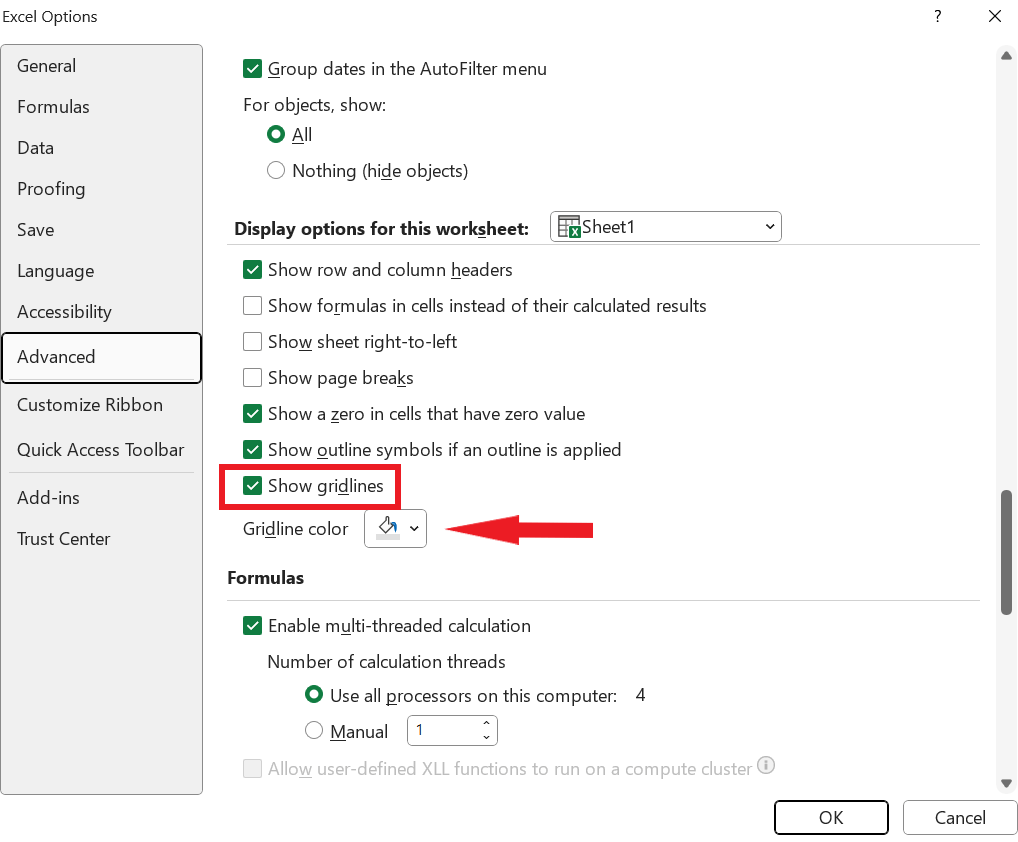Select Nothing (hide objects) radio button
Image resolution: width=1018 pixels, height=842 pixels.
(x=276, y=171)
